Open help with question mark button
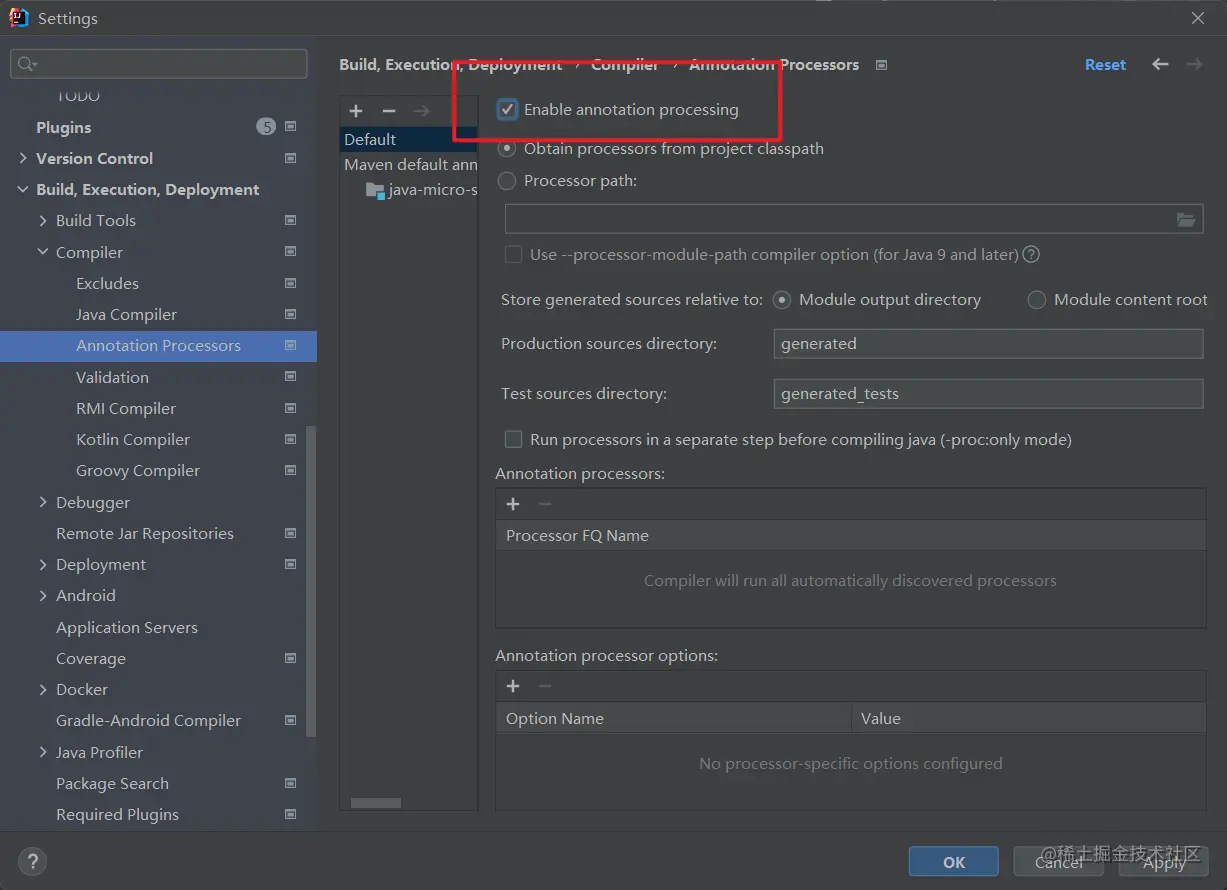Viewport: 1227px width, 890px height. tap(32, 861)
